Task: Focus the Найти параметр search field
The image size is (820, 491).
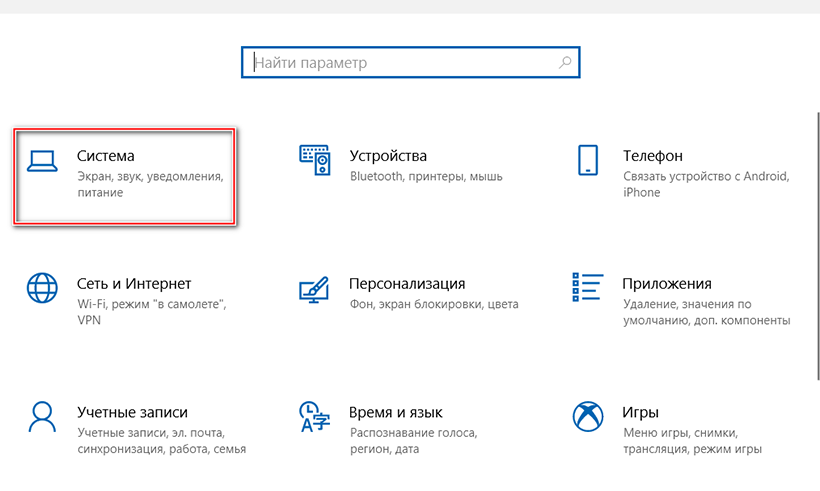Action: (x=400, y=63)
